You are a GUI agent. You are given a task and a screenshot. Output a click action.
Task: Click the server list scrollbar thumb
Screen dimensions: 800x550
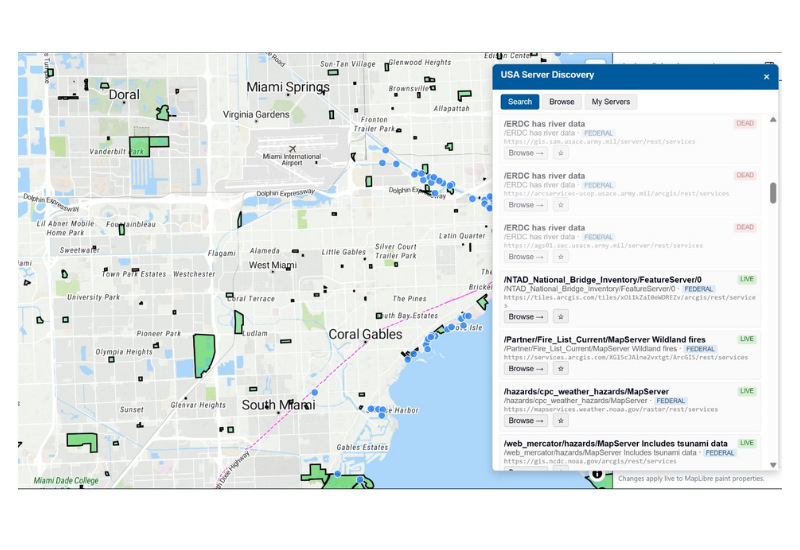773,193
